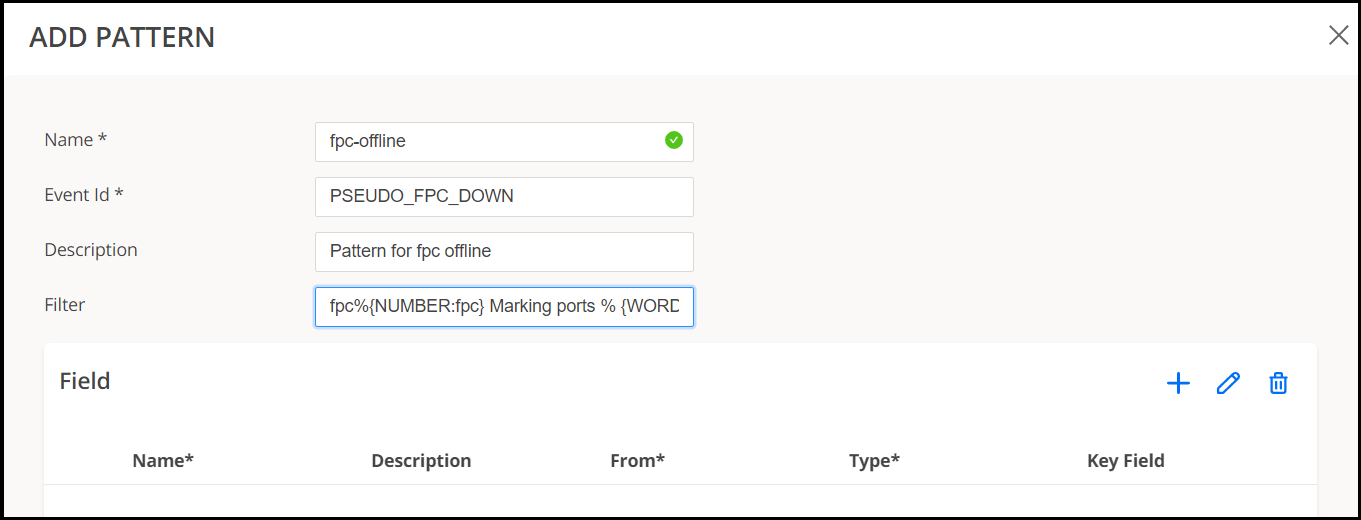Close the Add Pattern dialog
The image size is (1361, 520).
pyautogui.click(x=1338, y=36)
